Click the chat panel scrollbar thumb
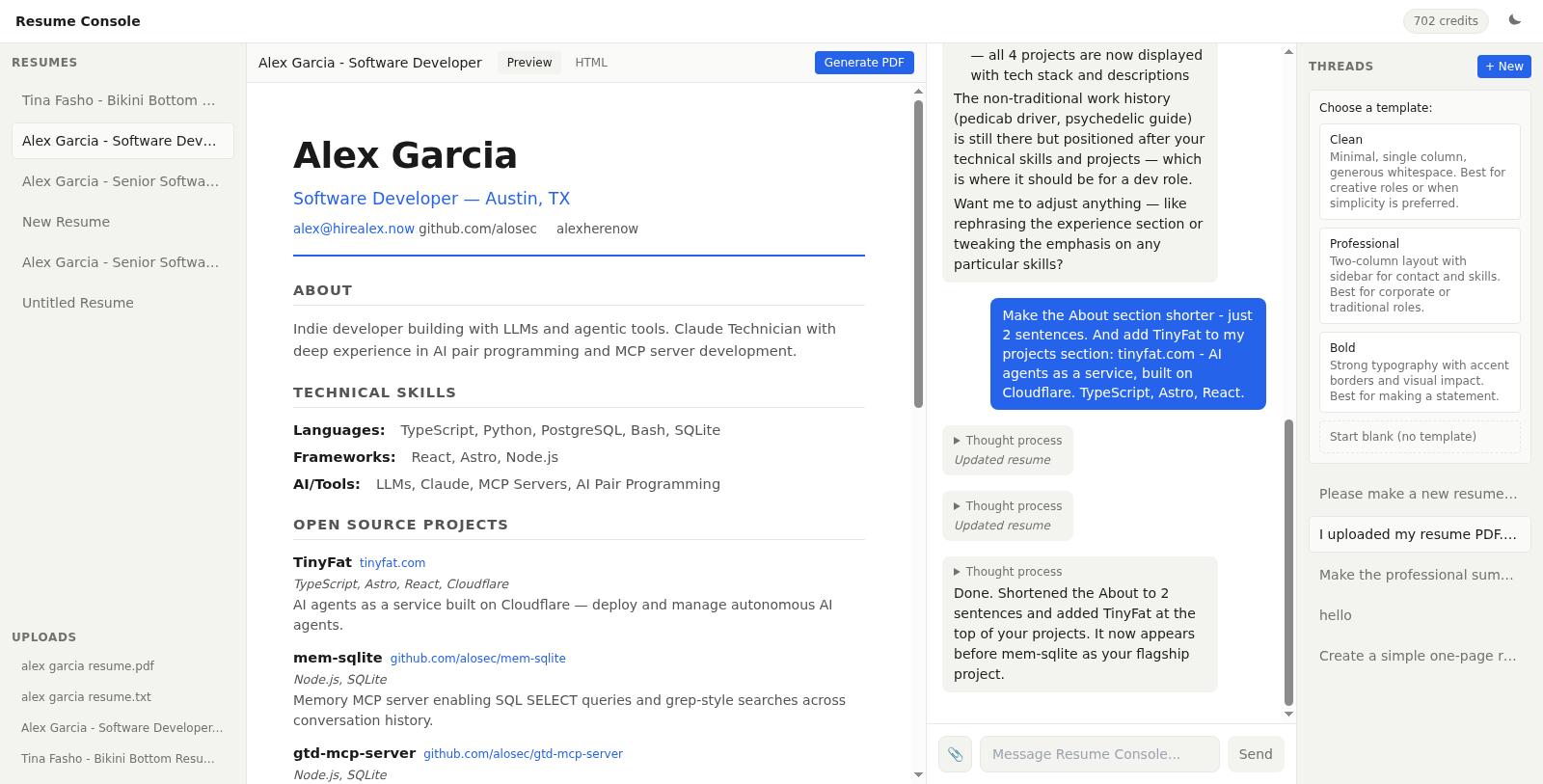Viewport: 1543px width, 784px height. (x=1288, y=563)
